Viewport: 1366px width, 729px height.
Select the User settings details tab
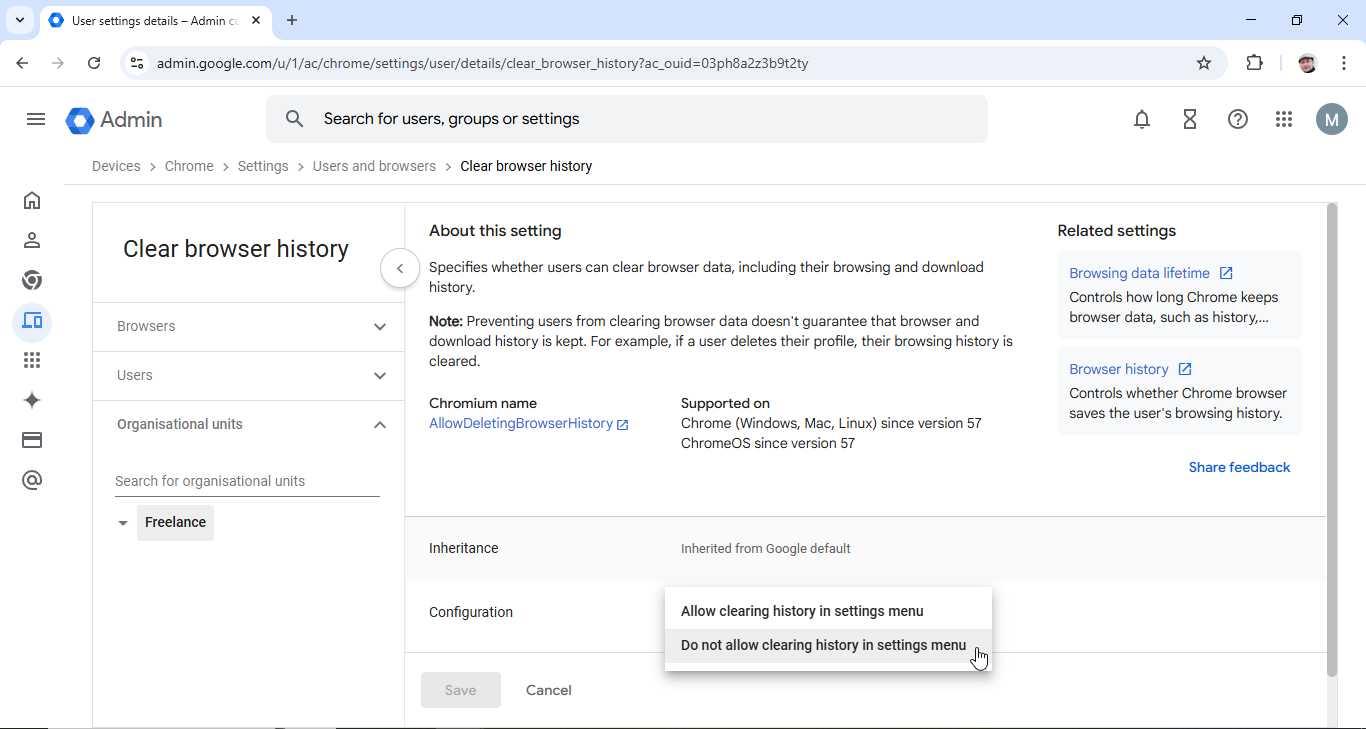coord(155,20)
